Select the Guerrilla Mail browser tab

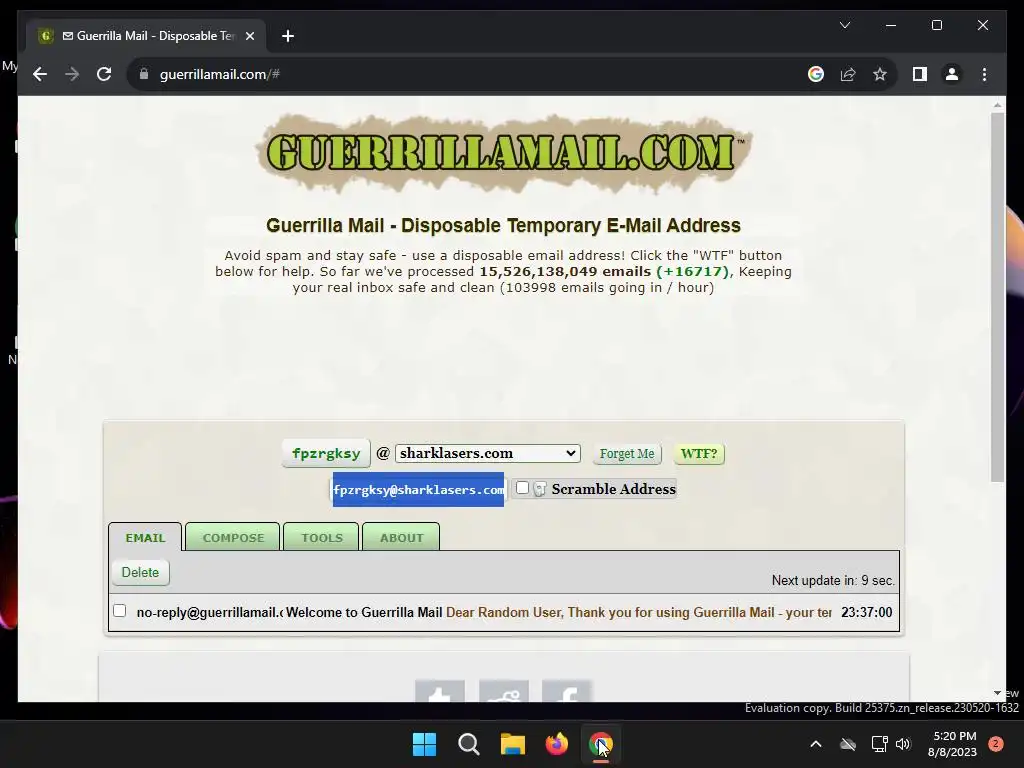(146, 36)
